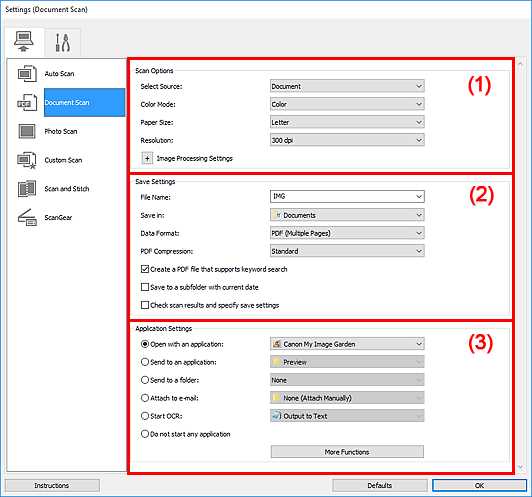
Task: Select Open with an application radio button
Action: 145,344
